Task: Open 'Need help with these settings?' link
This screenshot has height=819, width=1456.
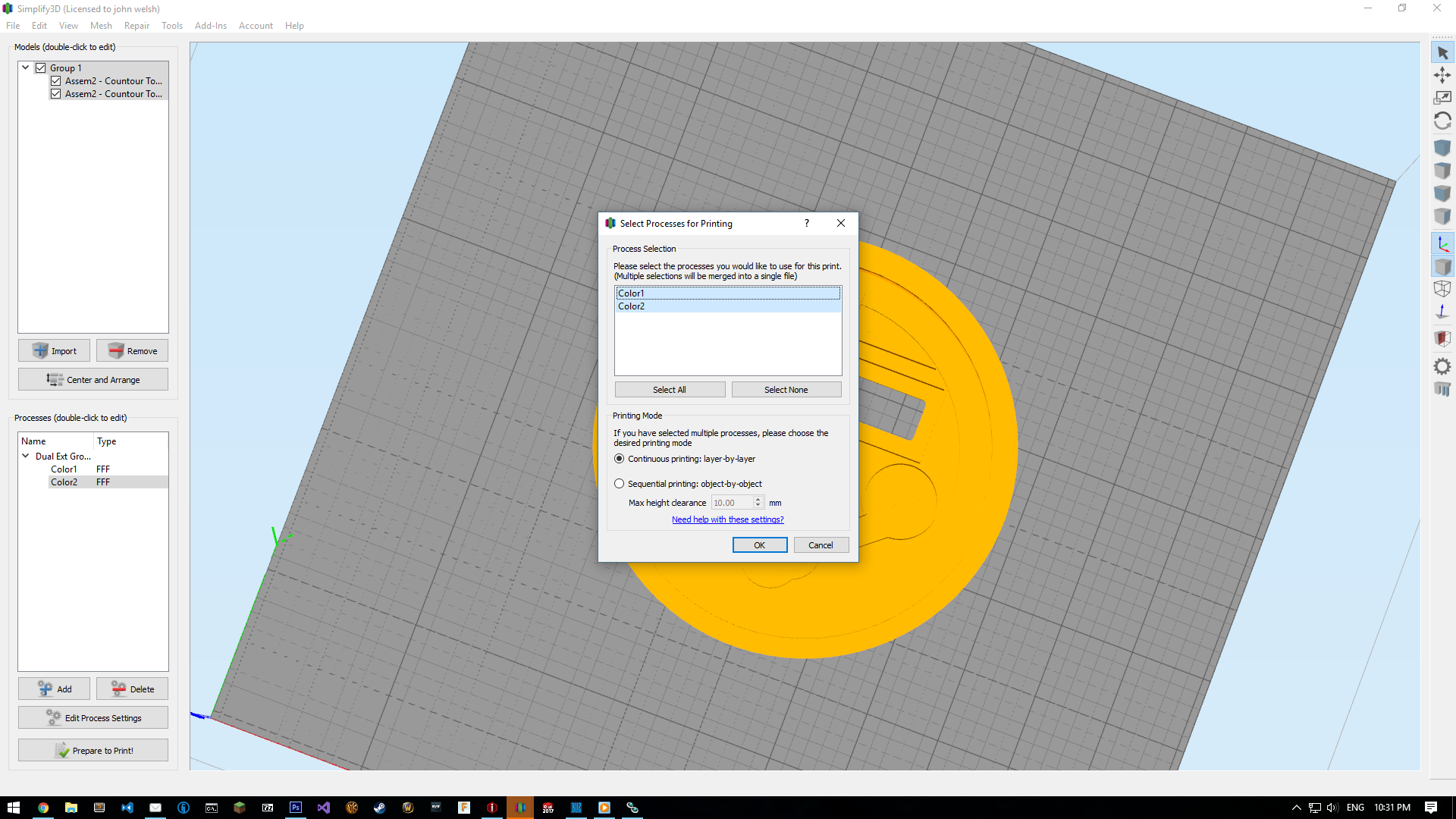Action: [728, 519]
